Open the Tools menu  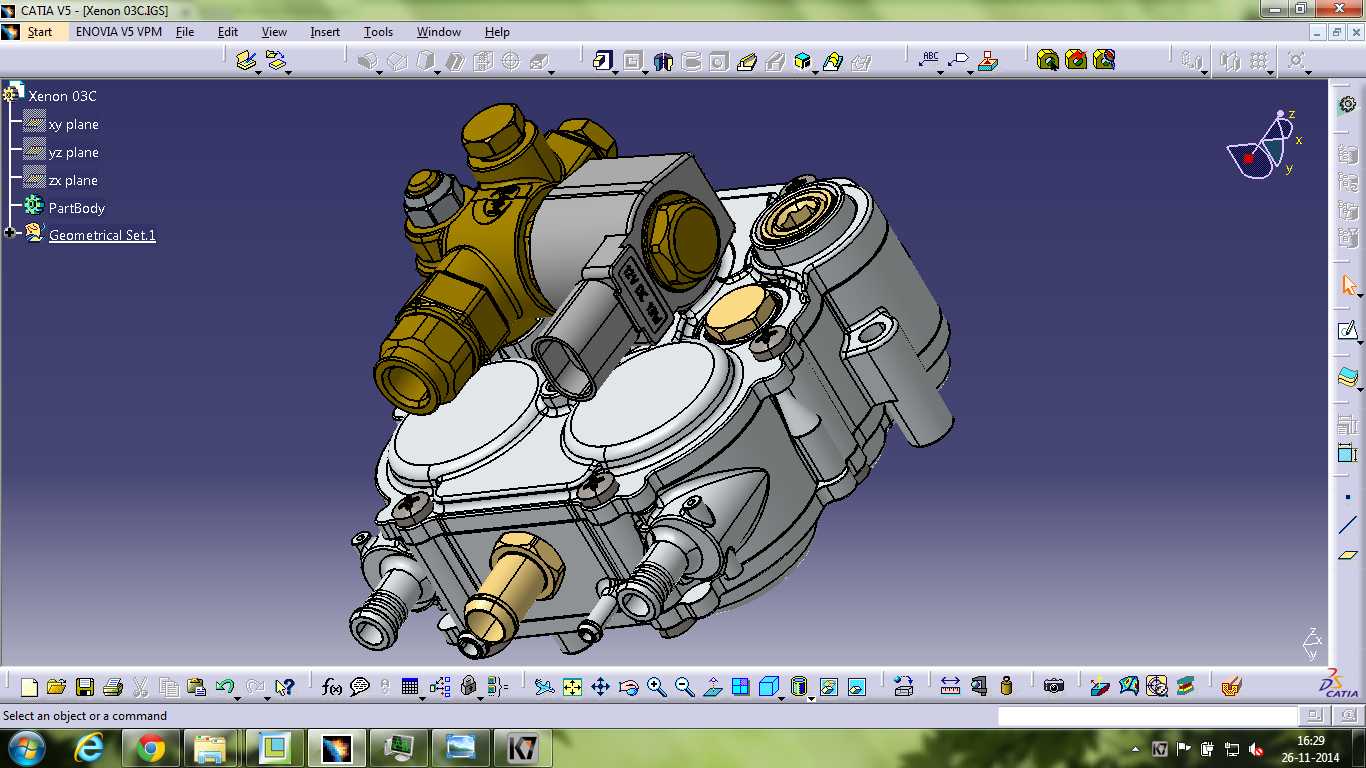click(x=378, y=32)
